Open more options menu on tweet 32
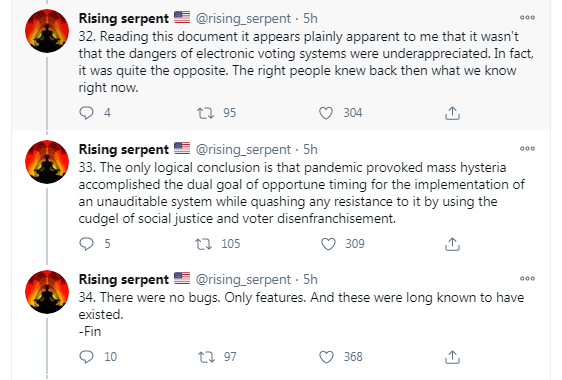This screenshot has width=562, height=380. point(527,18)
